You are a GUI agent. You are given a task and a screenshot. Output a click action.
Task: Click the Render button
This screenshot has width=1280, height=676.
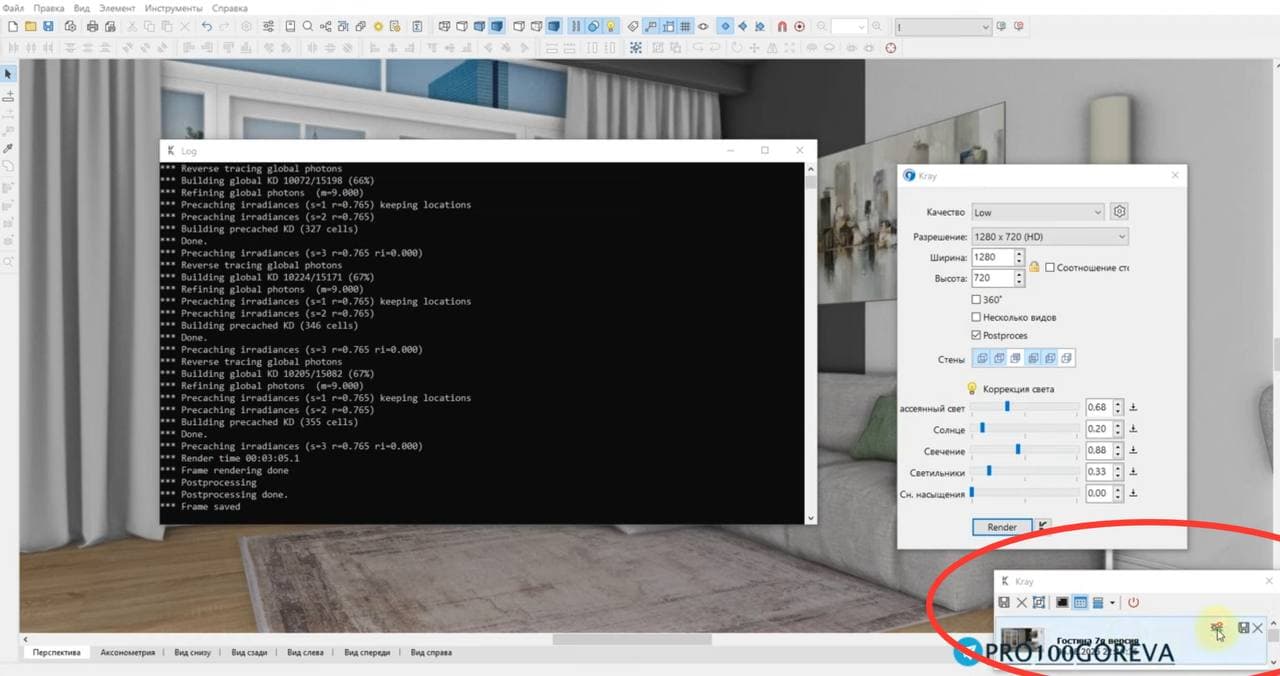[1002, 527]
